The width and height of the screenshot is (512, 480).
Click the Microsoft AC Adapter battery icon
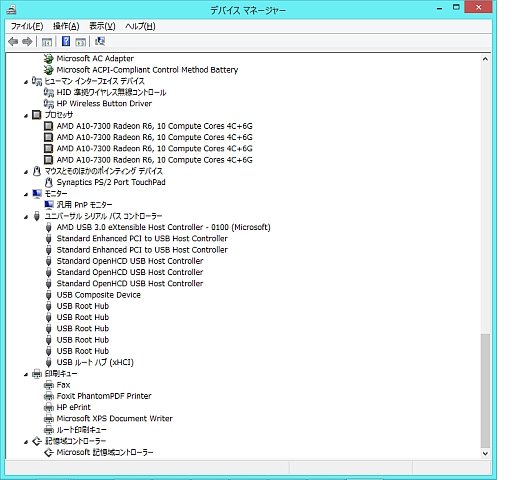[49, 59]
